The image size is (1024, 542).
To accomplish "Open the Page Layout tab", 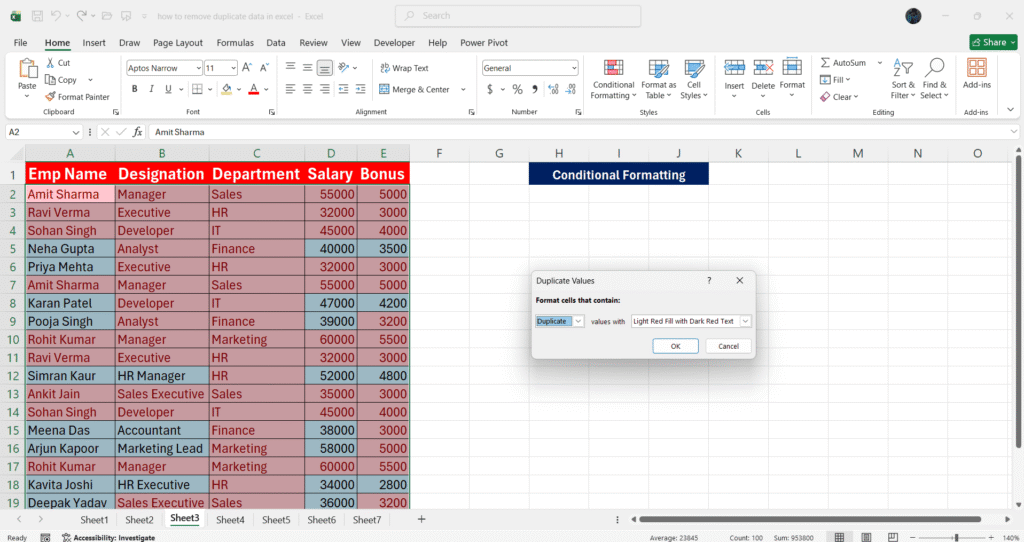I will [178, 42].
